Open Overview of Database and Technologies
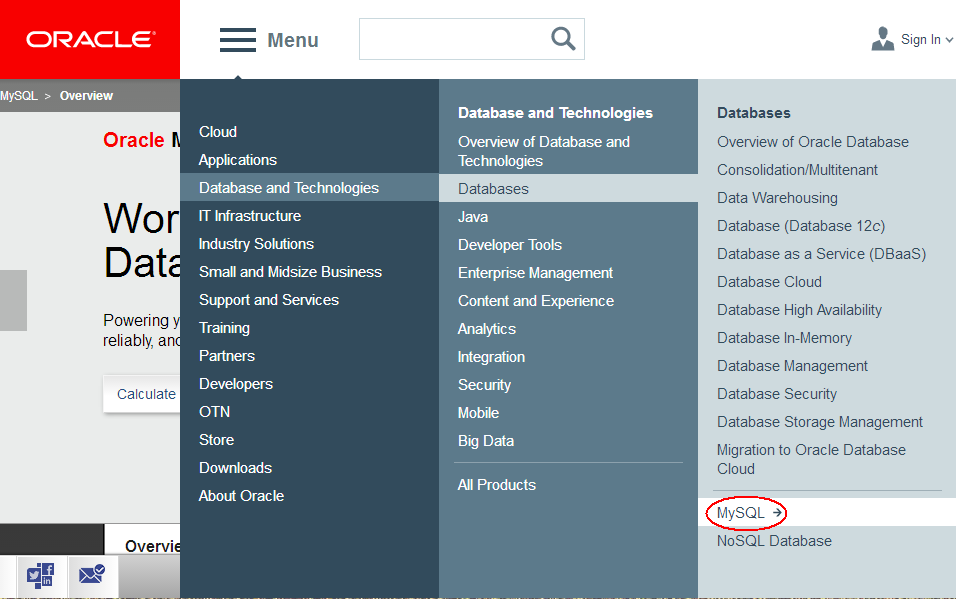956x599 pixels. 544,151
